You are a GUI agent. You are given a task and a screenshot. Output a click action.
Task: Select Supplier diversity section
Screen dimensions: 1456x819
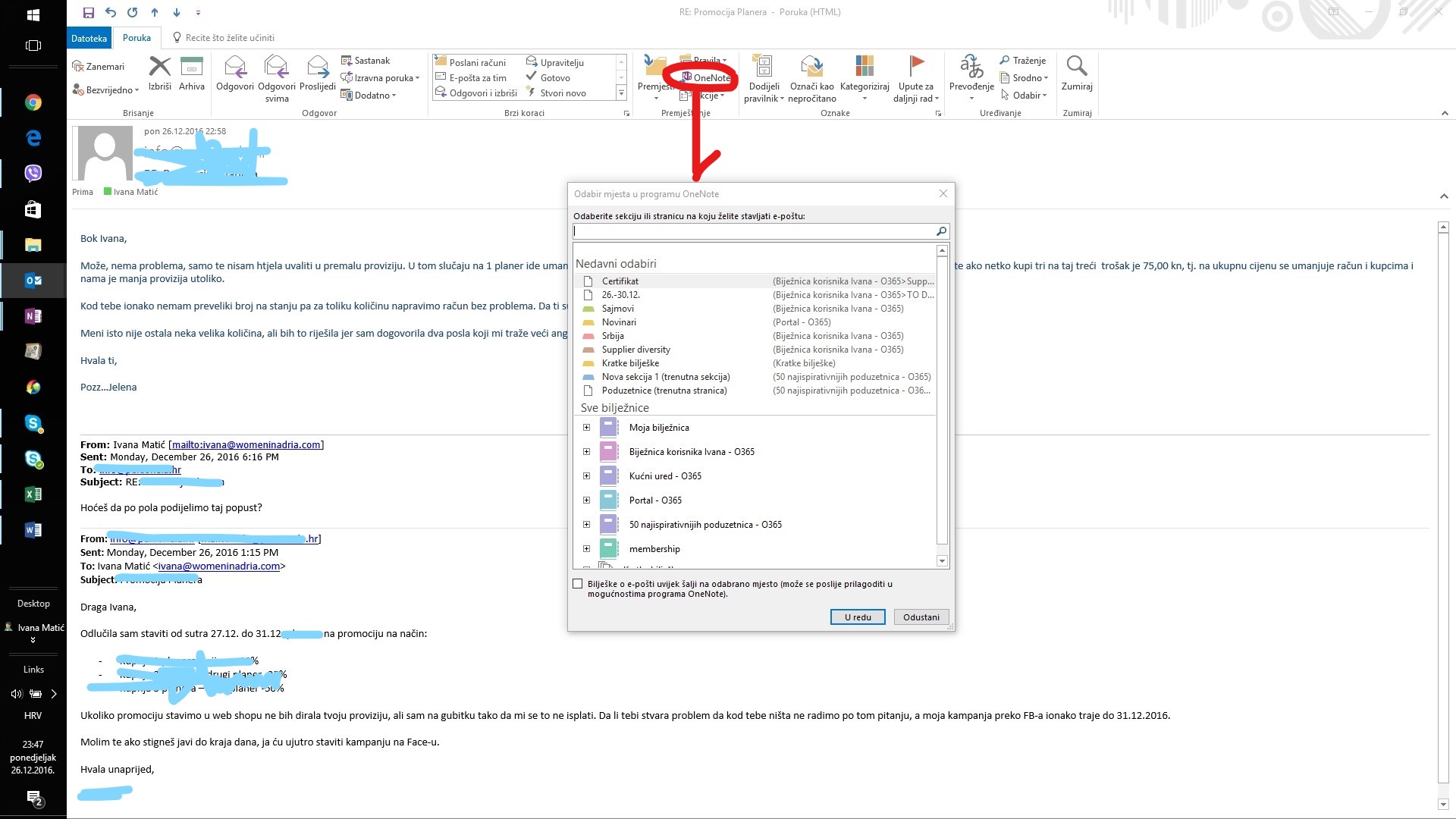[x=756, y=350]
